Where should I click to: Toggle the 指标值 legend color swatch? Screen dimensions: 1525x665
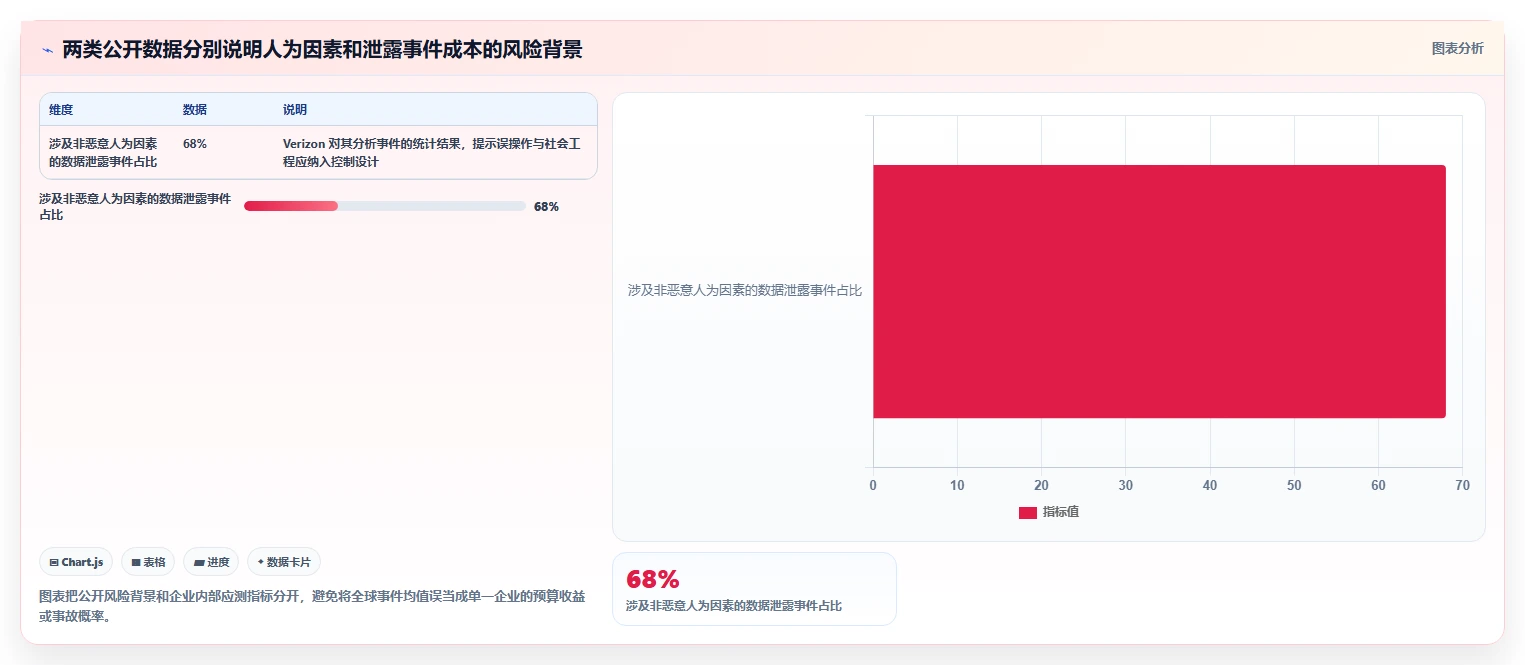point(1028,512)
